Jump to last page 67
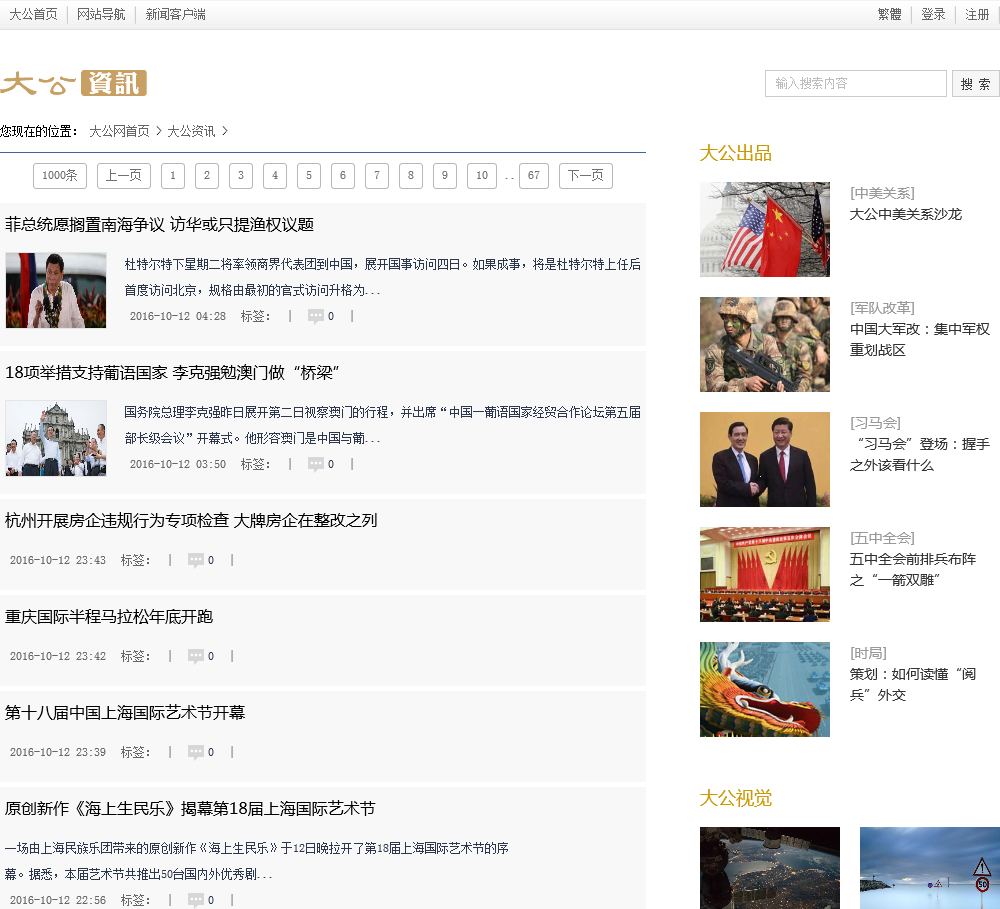The image size is (1000, 909). tap(534, 175)
